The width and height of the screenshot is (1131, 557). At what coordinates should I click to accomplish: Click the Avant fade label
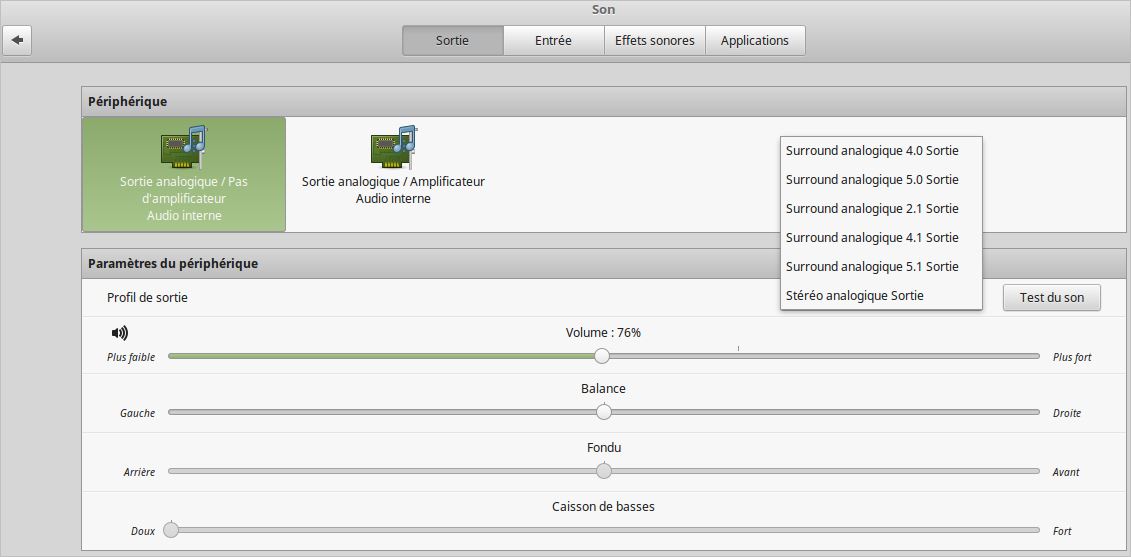click(1066, 473)
